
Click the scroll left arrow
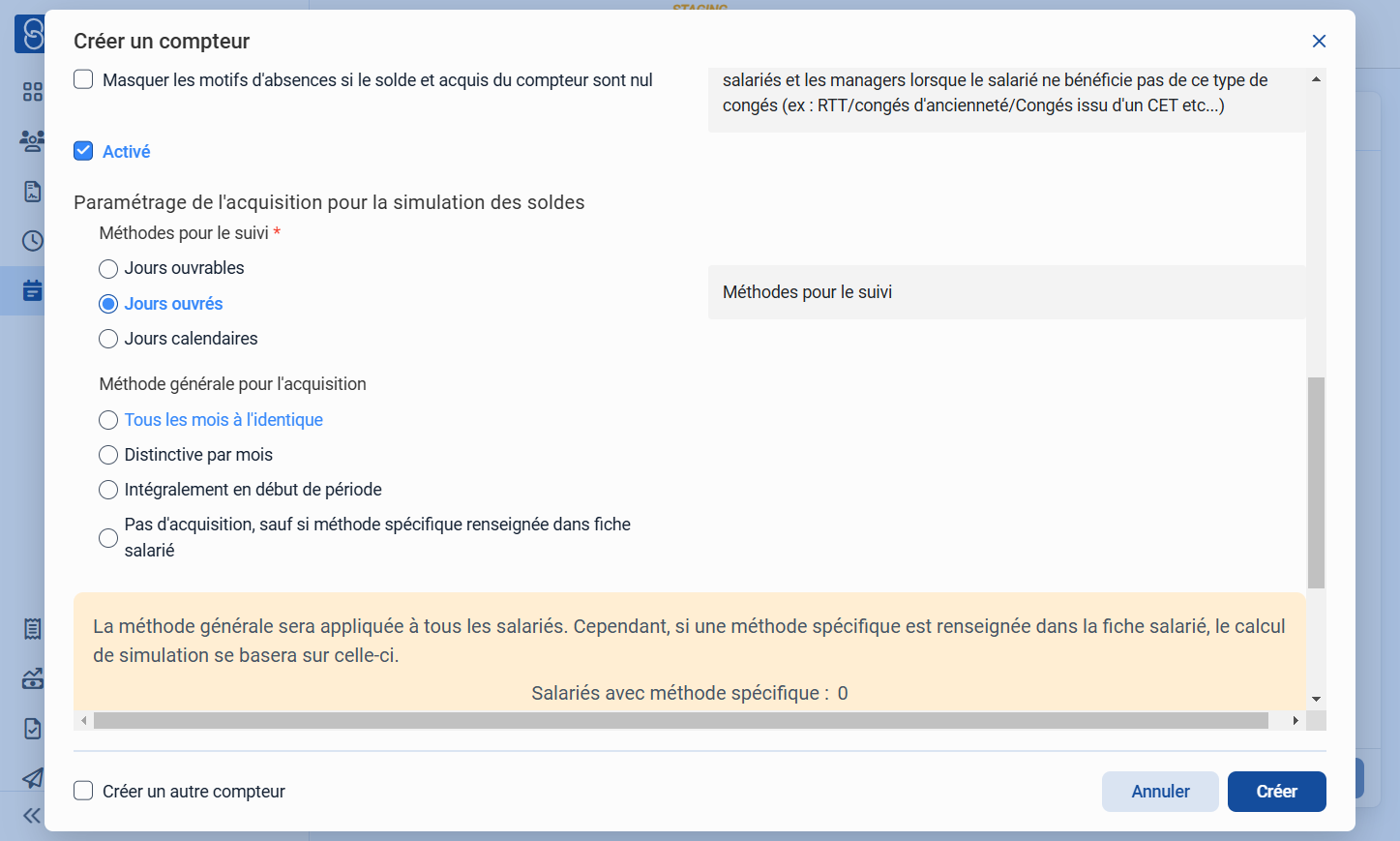[84, 721]
